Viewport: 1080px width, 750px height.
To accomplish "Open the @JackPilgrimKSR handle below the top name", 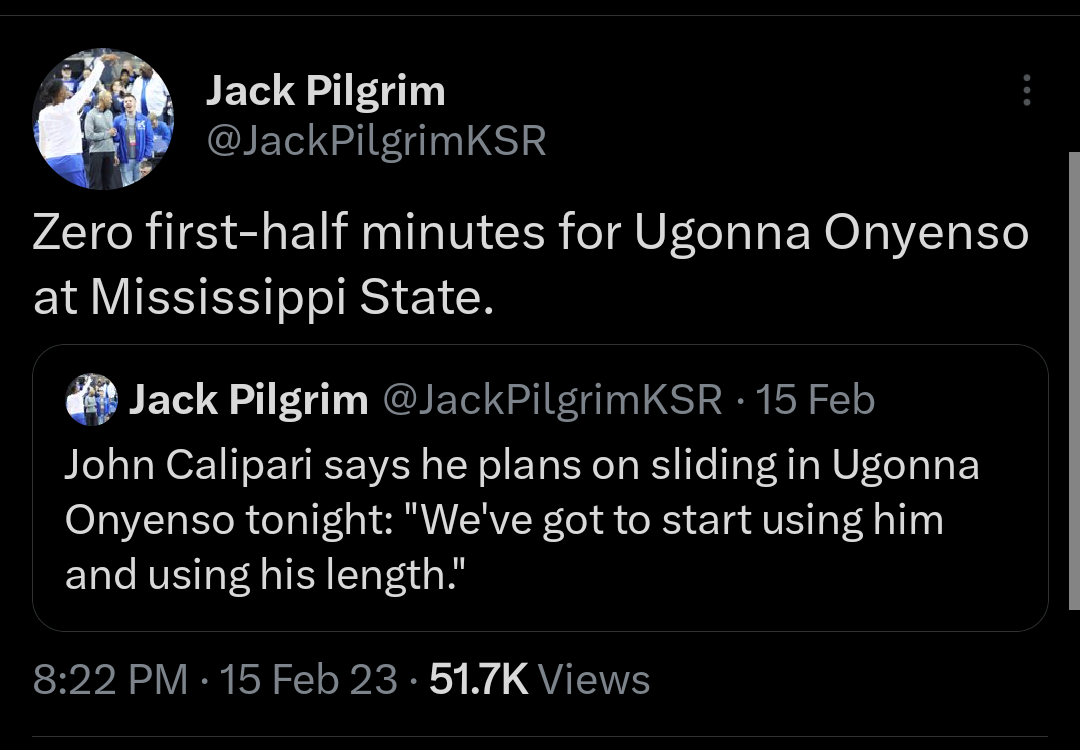I will (375, 141).
